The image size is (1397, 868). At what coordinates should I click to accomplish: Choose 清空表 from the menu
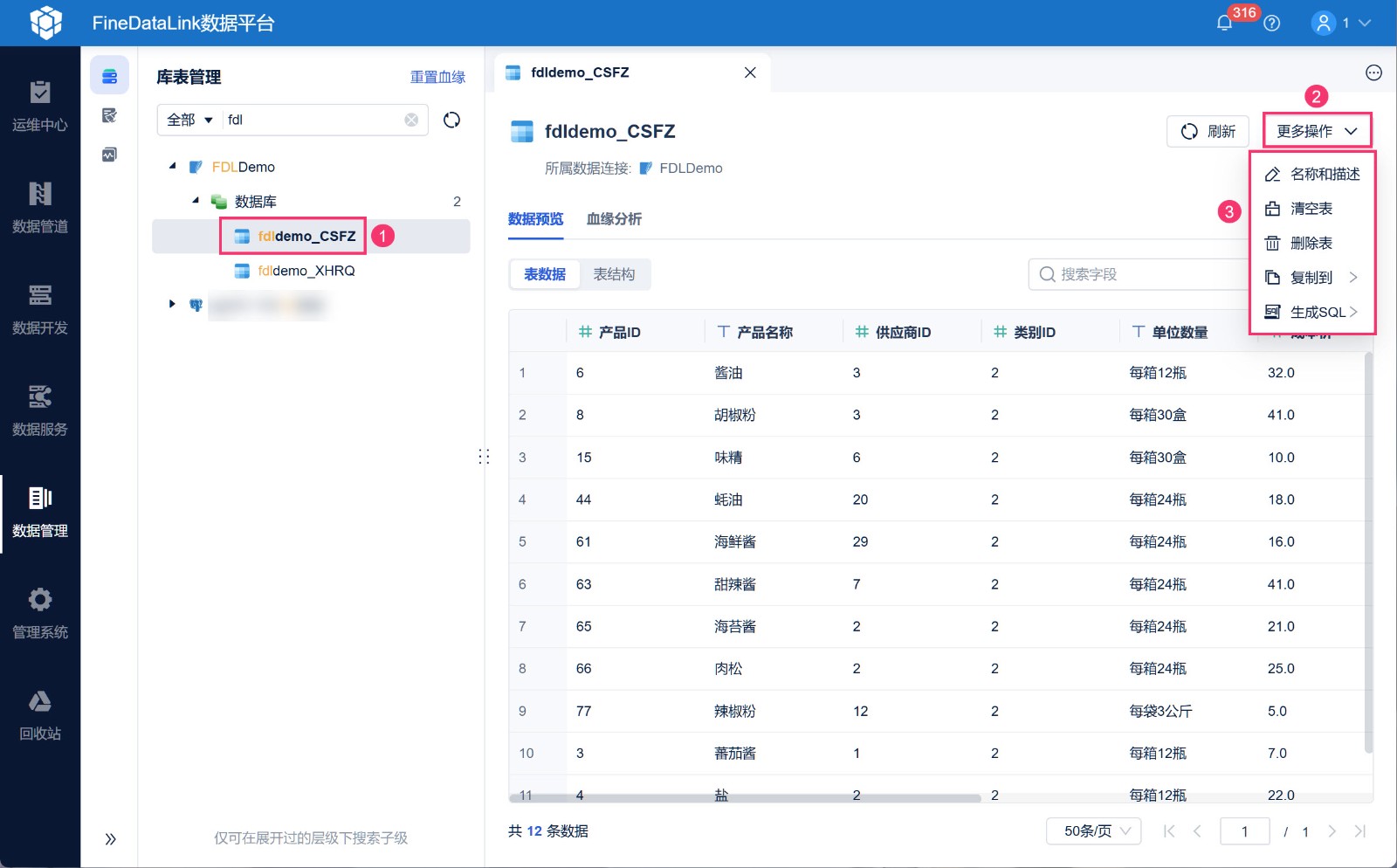tap(1312, 209)
